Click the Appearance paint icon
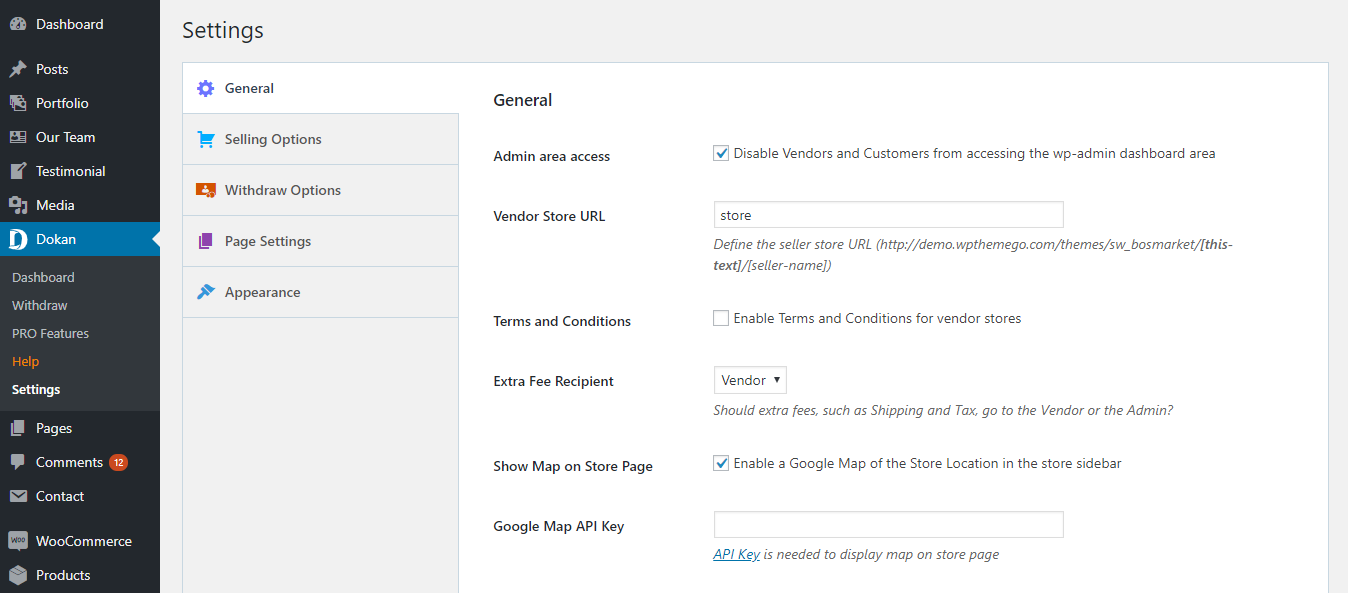The width and height of the screenshot is (1348, 593). 205,292
